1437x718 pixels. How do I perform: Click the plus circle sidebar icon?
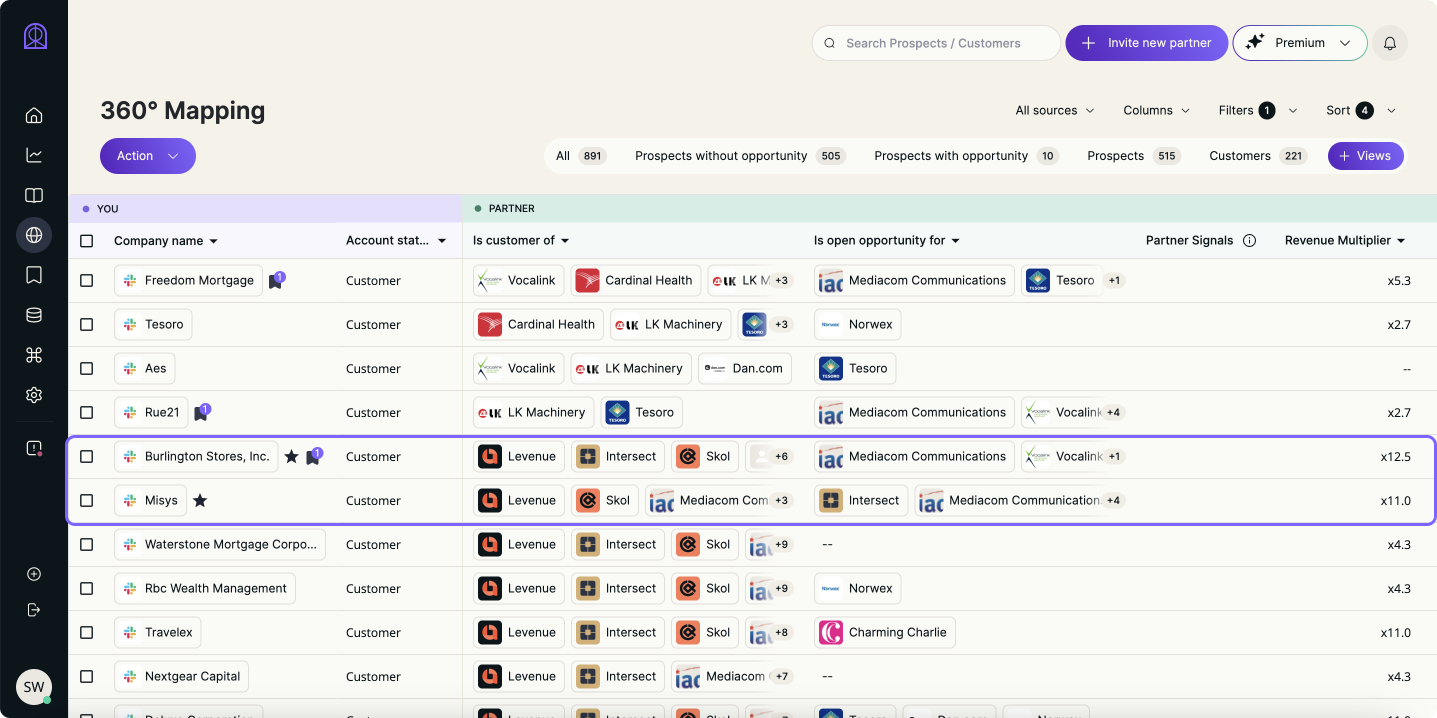coord(34,574)
